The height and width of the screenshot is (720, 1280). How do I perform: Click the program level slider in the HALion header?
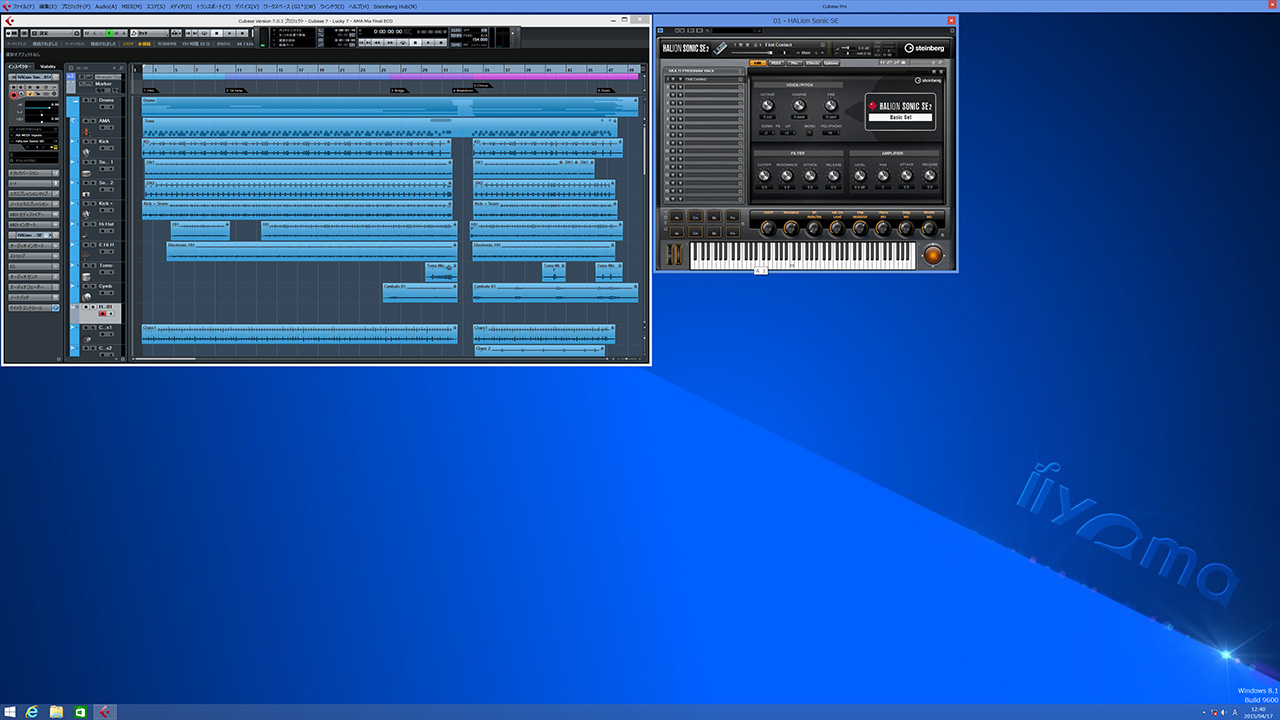click(x=751, y=53)
